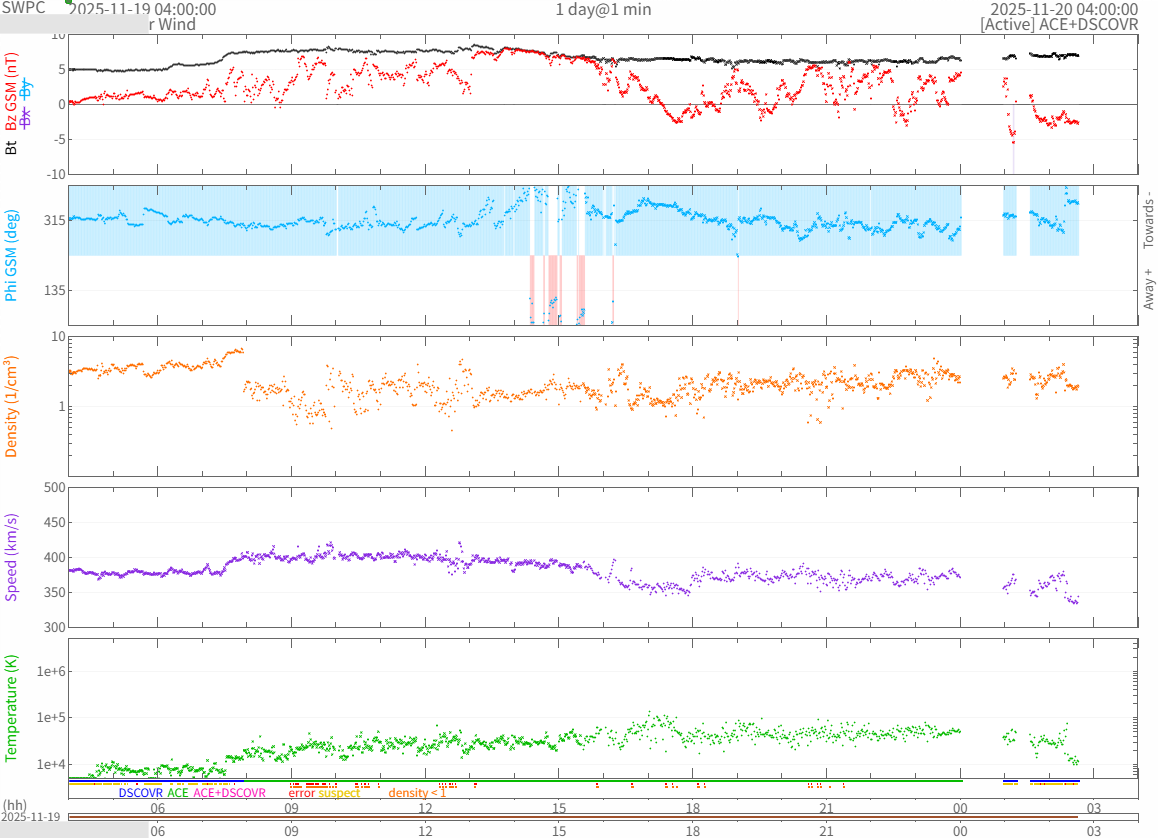Click the SWPC label at top left
This screenshot has width=1158, height=838.
(23, 8)
